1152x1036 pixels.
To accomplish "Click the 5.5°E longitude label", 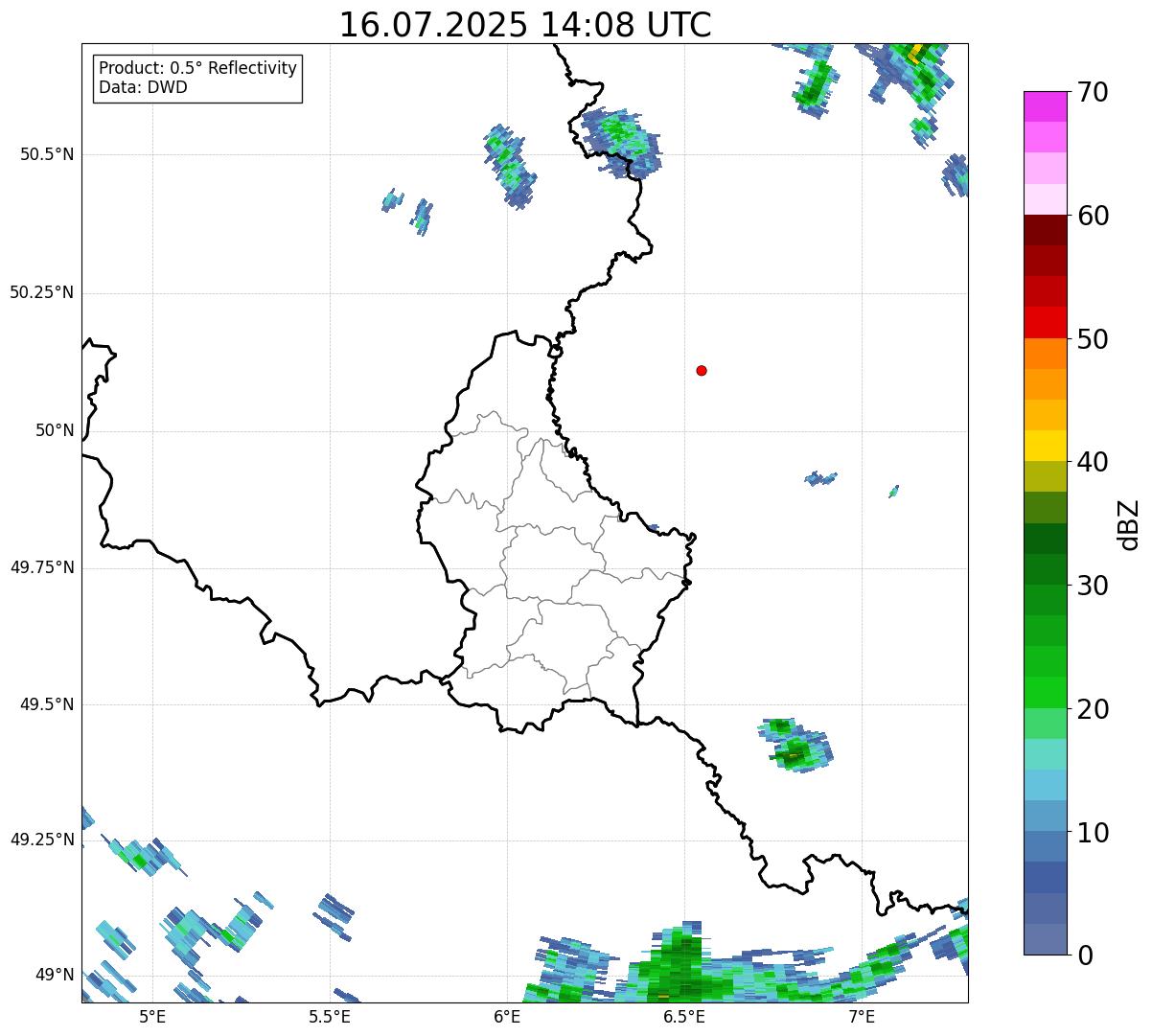I will tap(330, 1017).
